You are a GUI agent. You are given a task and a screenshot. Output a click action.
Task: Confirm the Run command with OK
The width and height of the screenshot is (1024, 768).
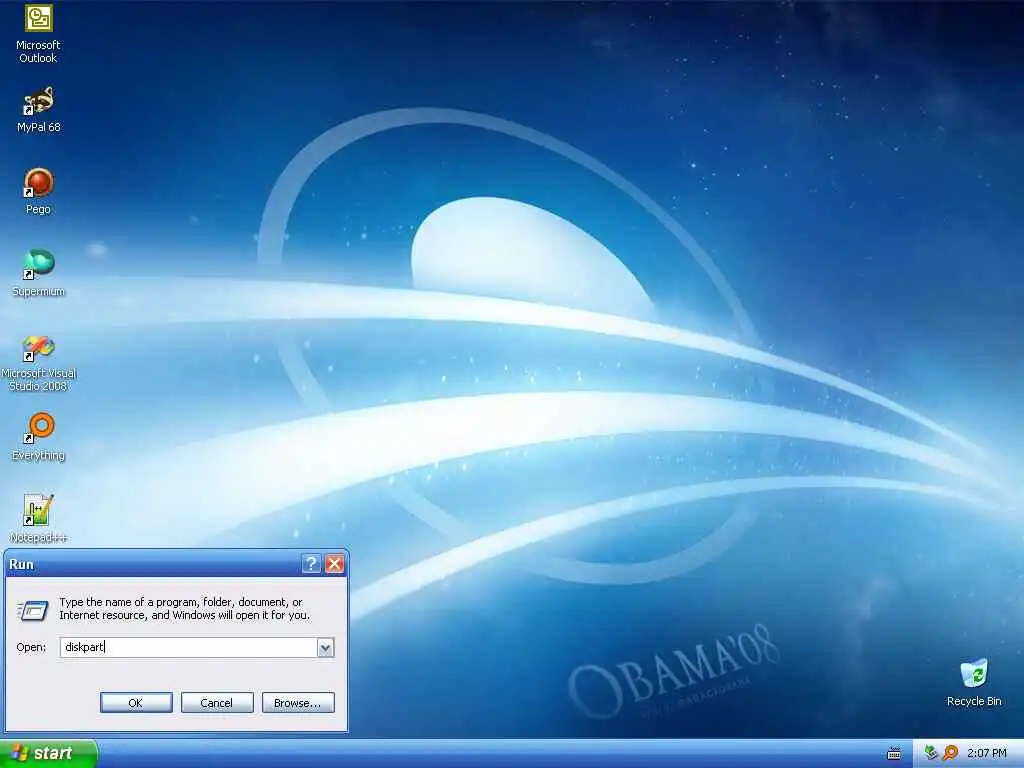(x=136, y=703)
